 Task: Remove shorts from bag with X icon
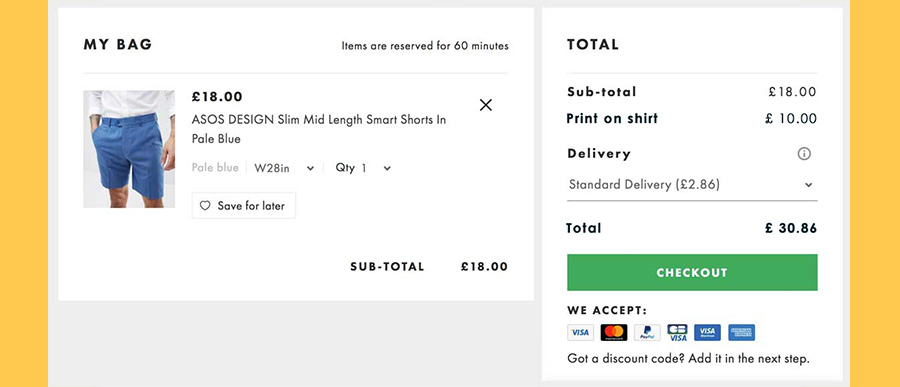pyautogui.click(x=486, y=105)
